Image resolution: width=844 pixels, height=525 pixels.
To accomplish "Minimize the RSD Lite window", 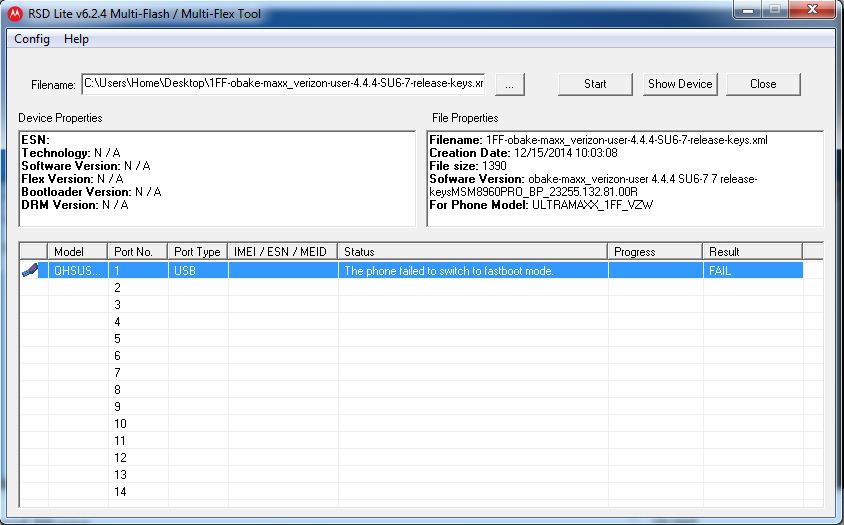I will point(747,10).
